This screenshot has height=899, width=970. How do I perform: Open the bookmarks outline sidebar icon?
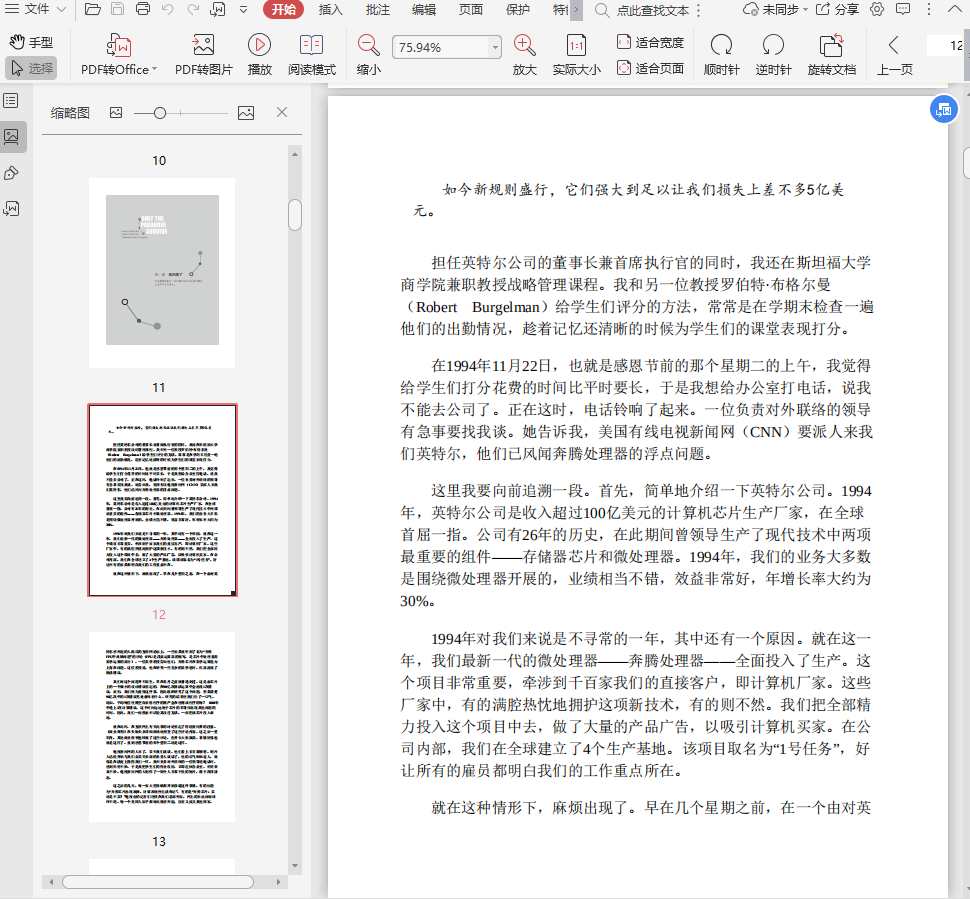pyautogui.click(x=11, y=101)
